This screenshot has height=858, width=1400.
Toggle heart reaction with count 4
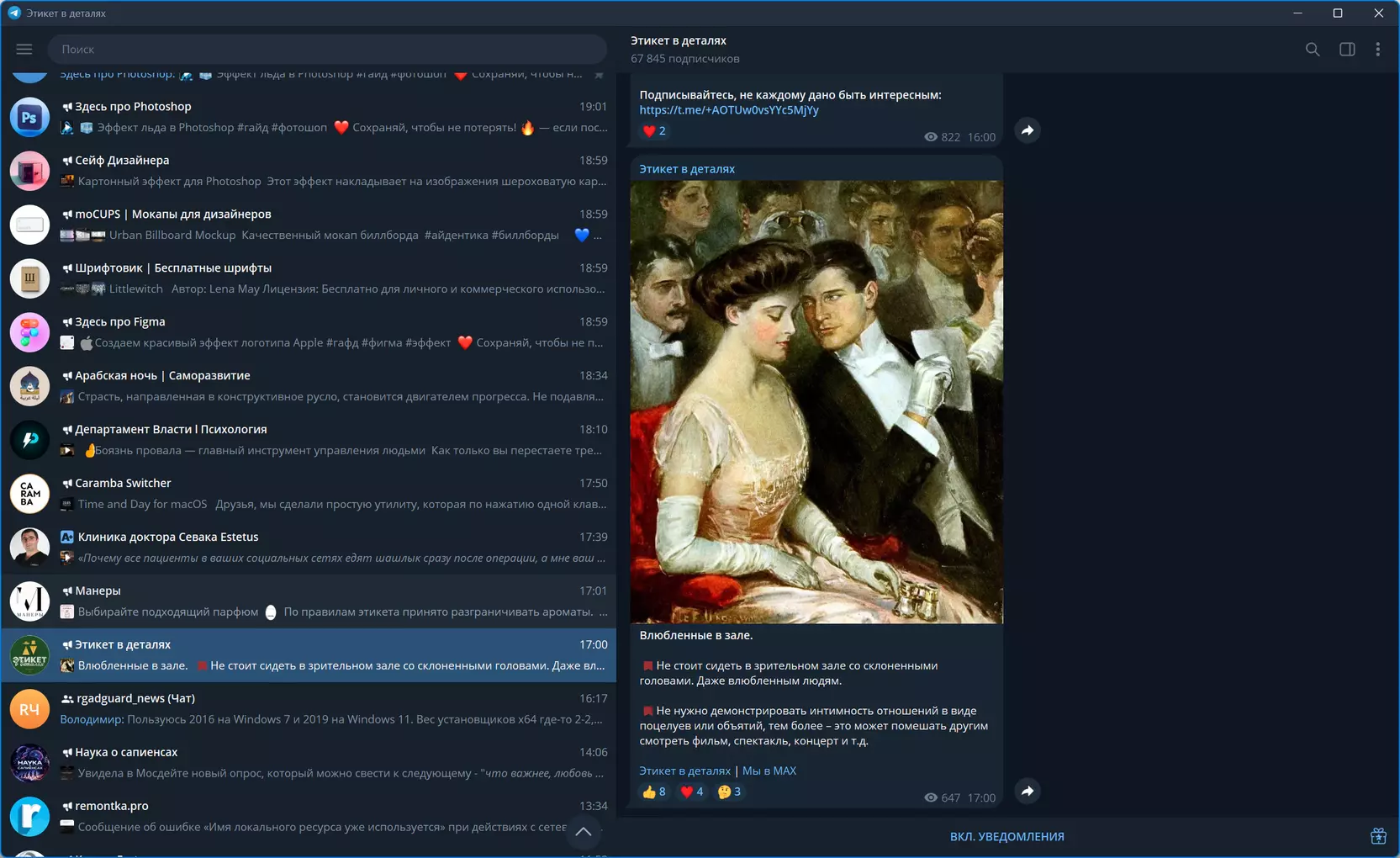691,792
